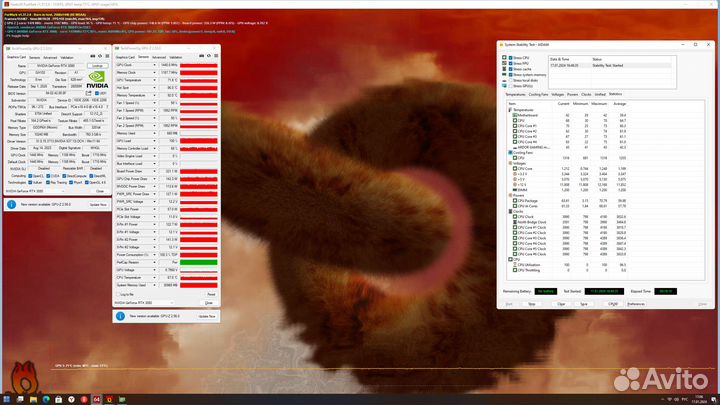Click the GPU Load red sensor graph
Image resolution: width=720 pixels, height=405 pixels.
[198, 141]
